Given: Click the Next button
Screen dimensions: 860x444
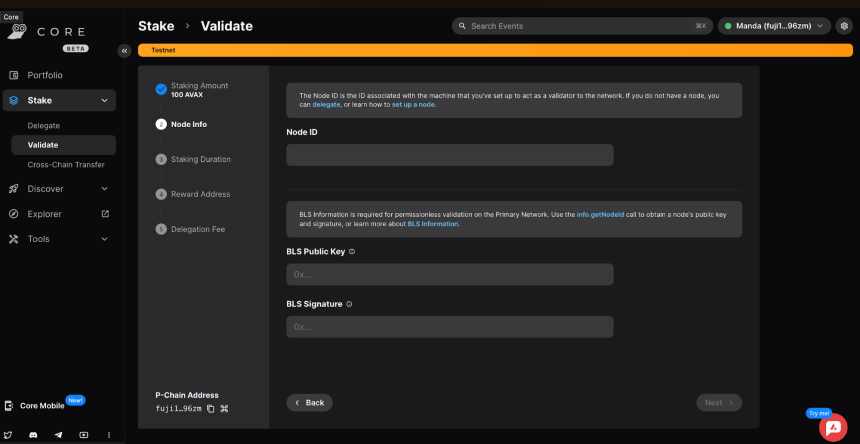Looking at the screenshot, I should [x=719, y=402].
